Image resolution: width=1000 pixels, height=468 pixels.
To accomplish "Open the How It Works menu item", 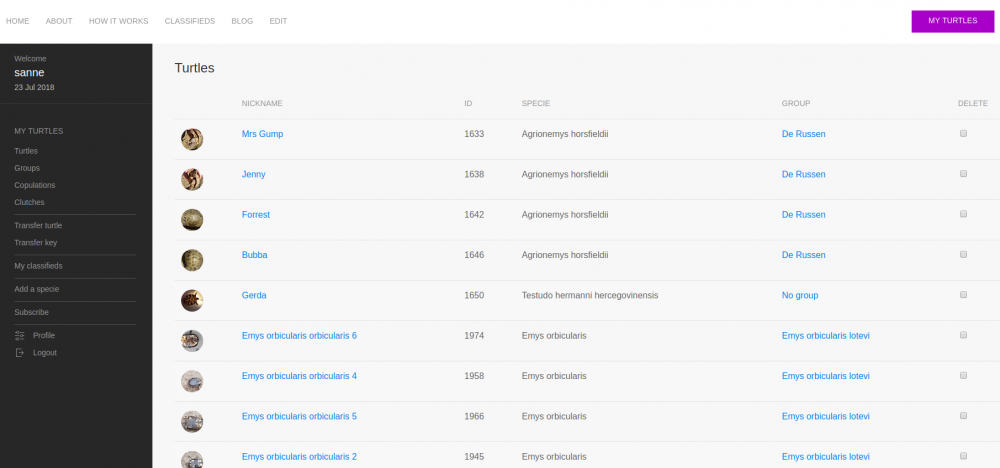I will [x=118, y=21].
